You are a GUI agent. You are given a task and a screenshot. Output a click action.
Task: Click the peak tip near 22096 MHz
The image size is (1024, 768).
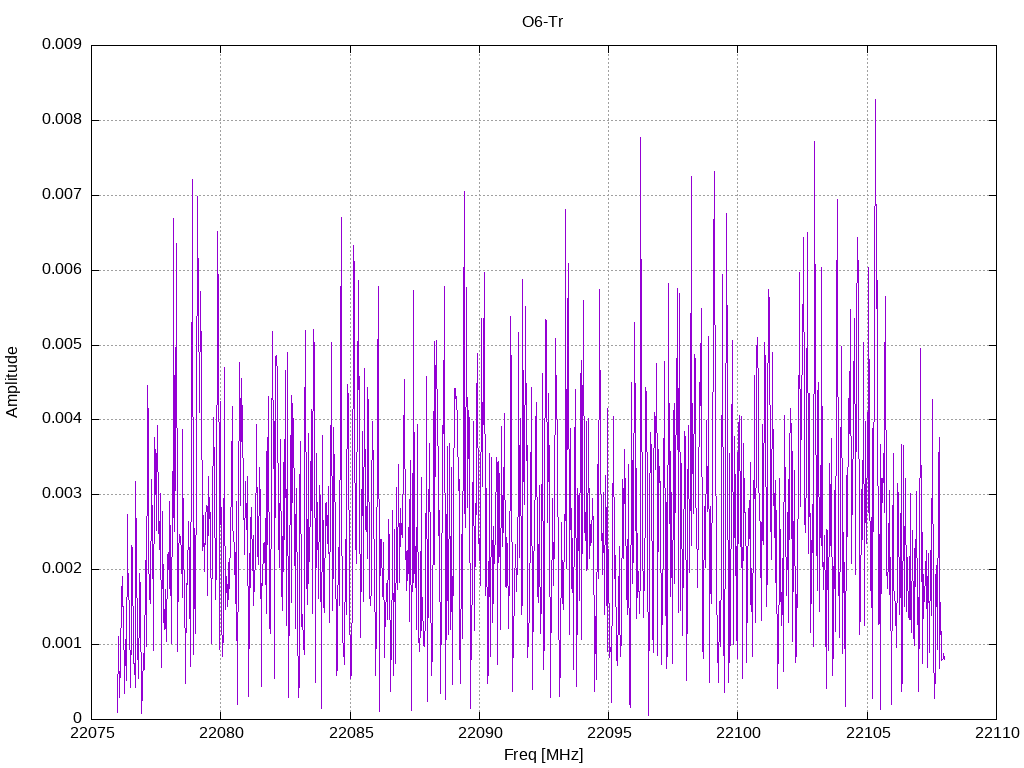point(640,138)
